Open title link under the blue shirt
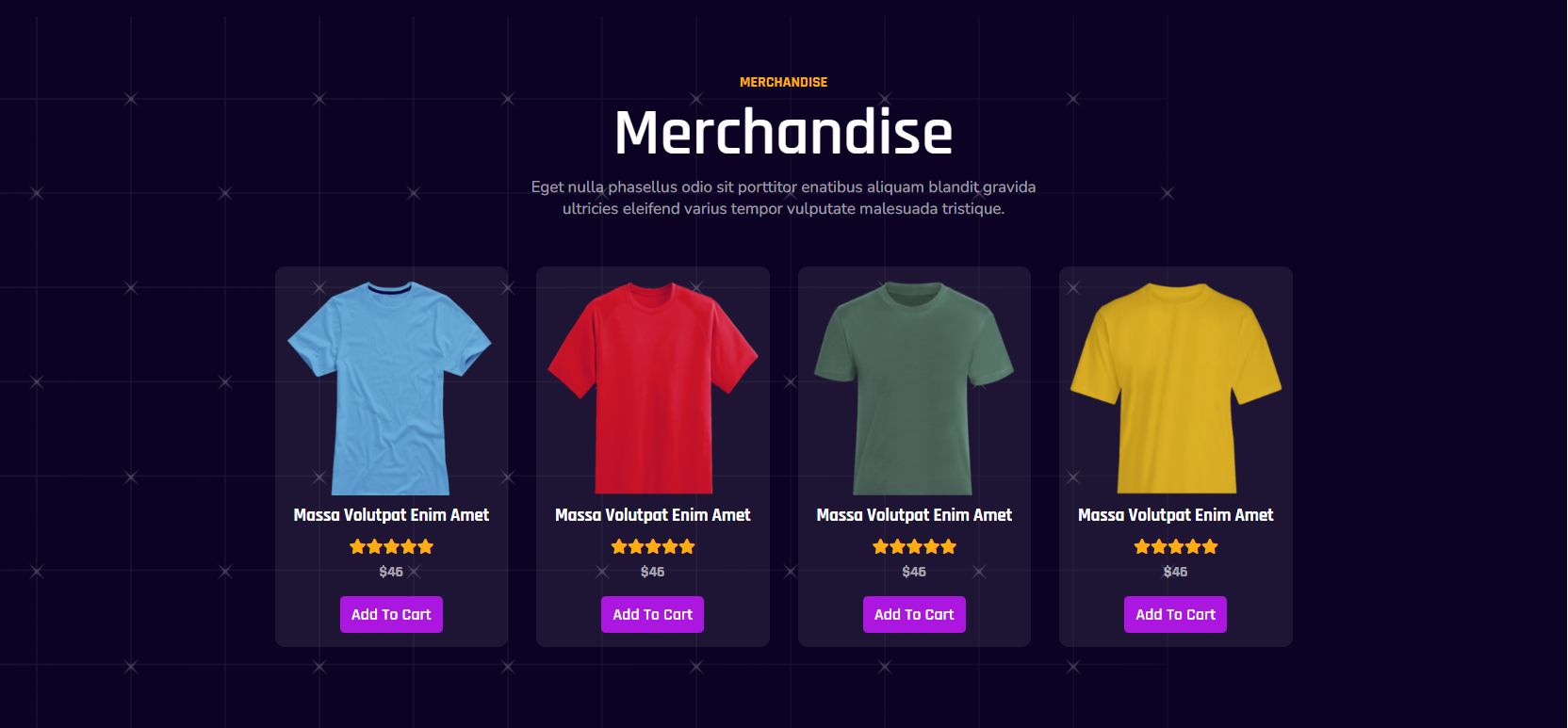 [x=391, y=515]
